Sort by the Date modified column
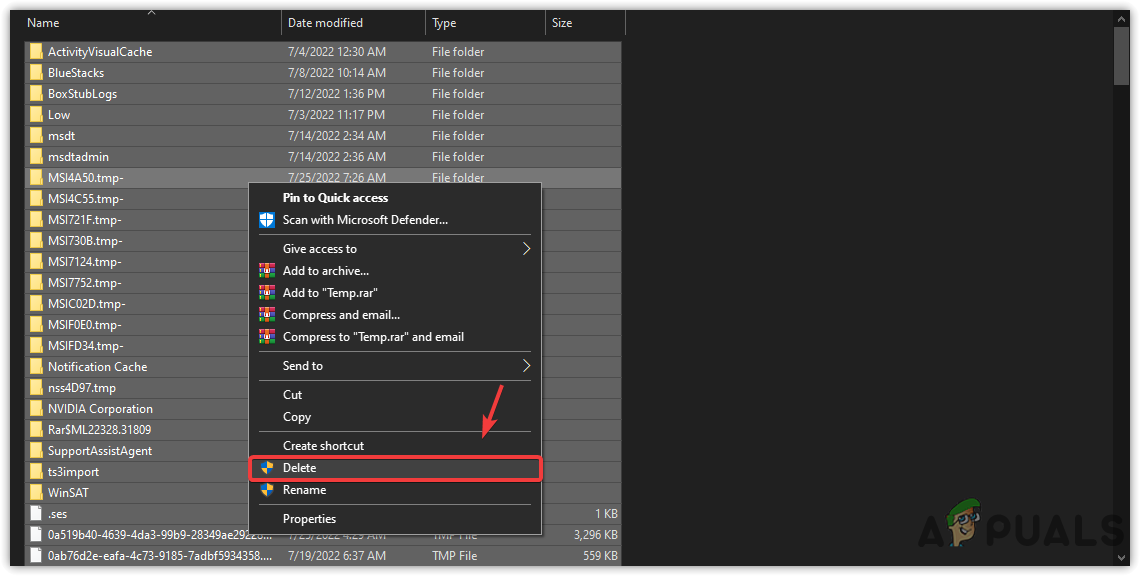The height and width of the screenshot is (576, 1140). (325, 22)
